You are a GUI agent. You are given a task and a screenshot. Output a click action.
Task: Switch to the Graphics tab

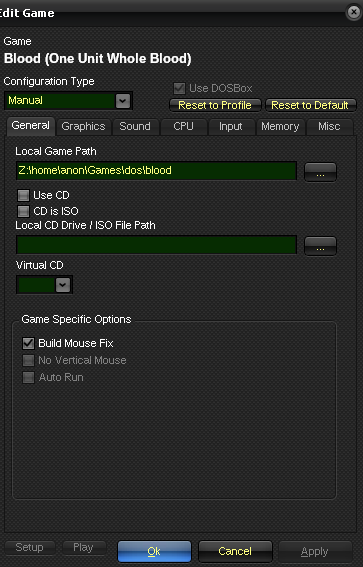[83, 127]
